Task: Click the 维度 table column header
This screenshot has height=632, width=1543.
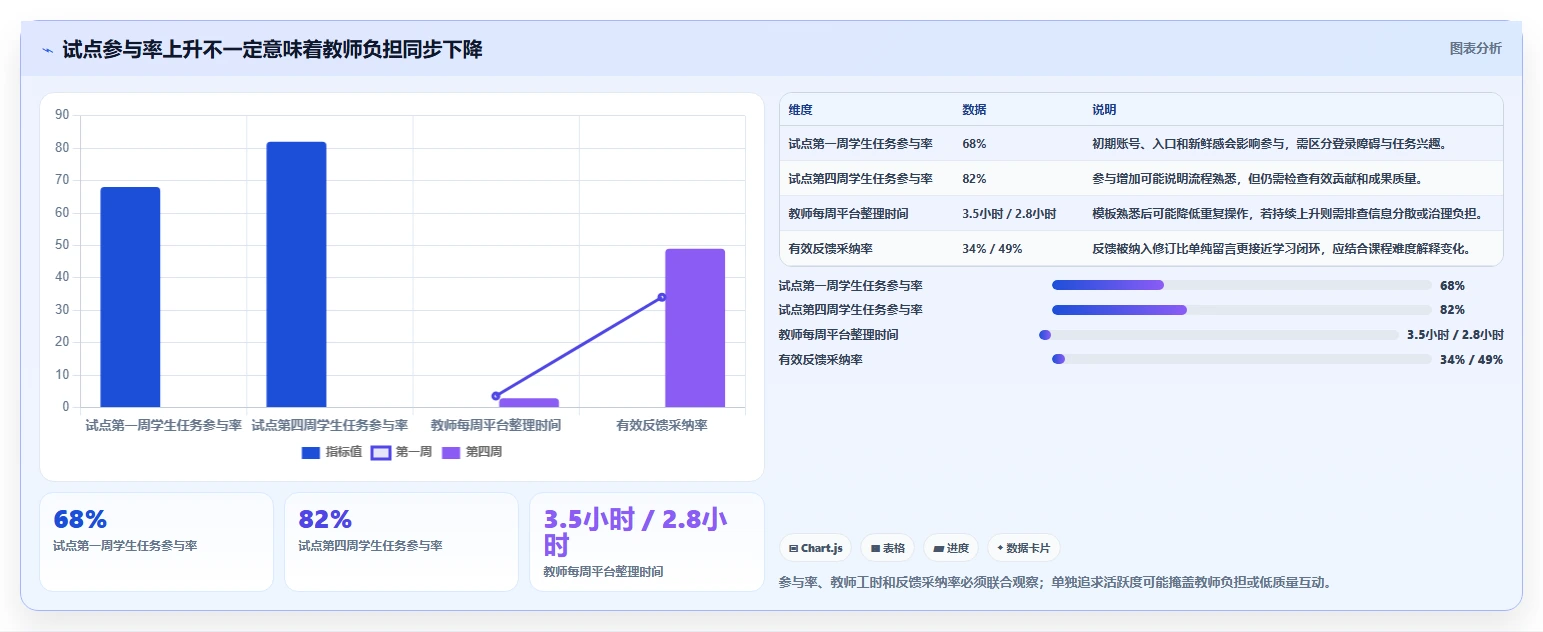Action: (800, 110)
